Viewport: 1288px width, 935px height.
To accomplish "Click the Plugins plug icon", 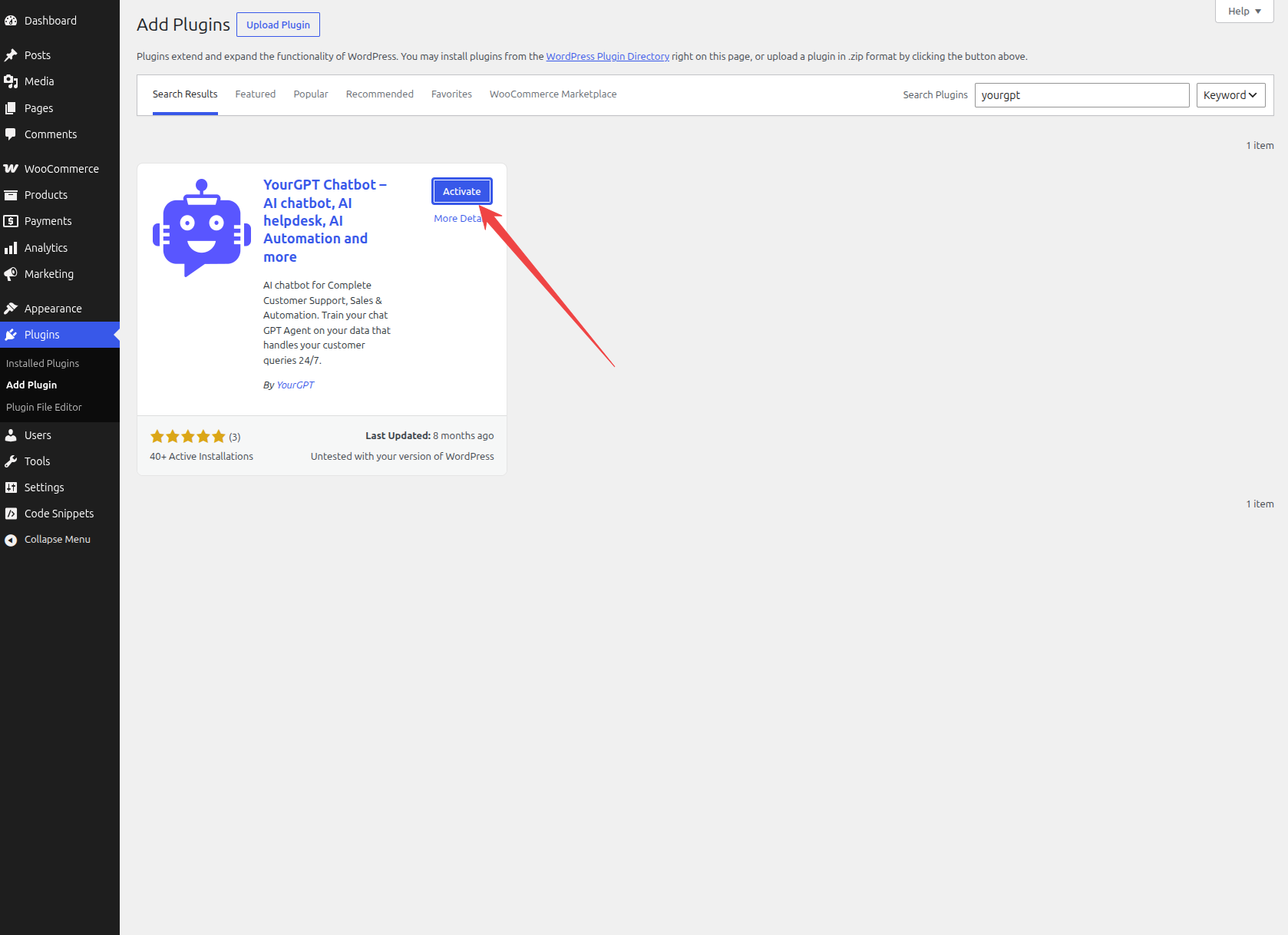I will 11,335.
